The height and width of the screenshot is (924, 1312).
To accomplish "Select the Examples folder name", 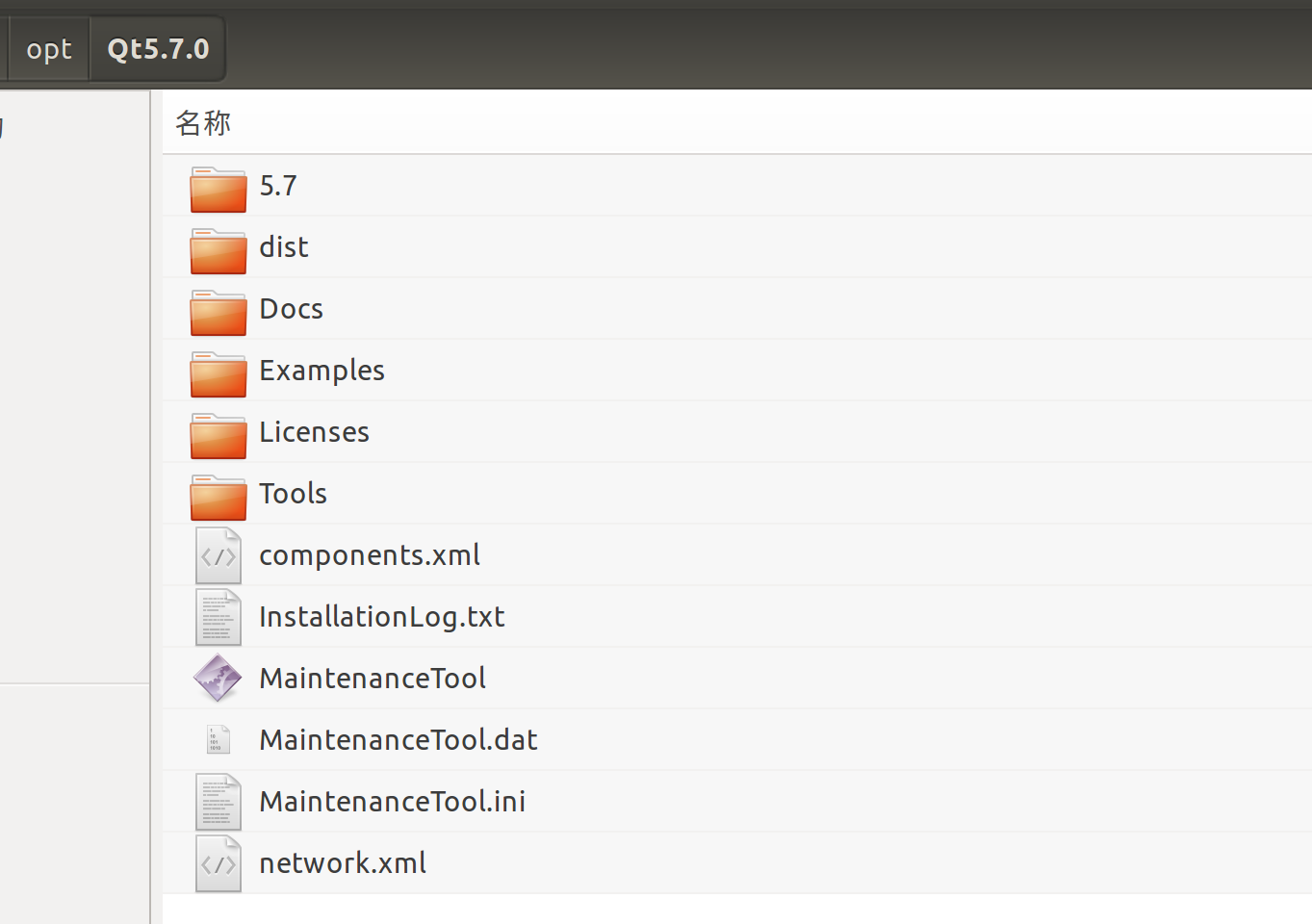I will [322, 371].
